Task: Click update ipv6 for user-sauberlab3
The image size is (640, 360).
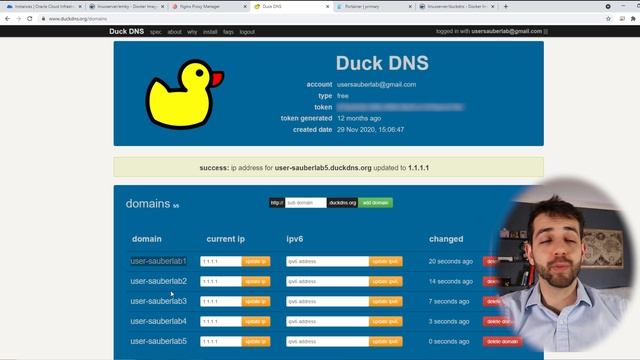Action: (x=386, y=301)
